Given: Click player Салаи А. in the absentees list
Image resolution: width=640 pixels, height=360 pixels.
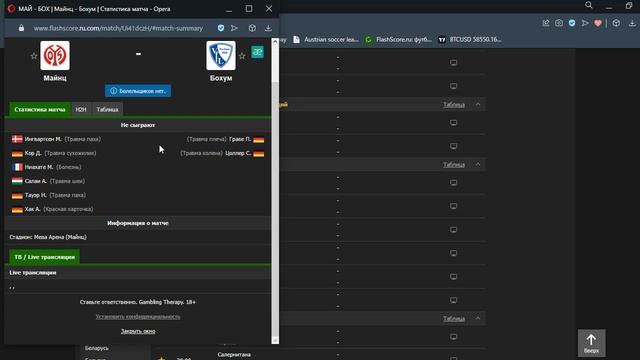Looking at the screenshot, I should [36, 181].
